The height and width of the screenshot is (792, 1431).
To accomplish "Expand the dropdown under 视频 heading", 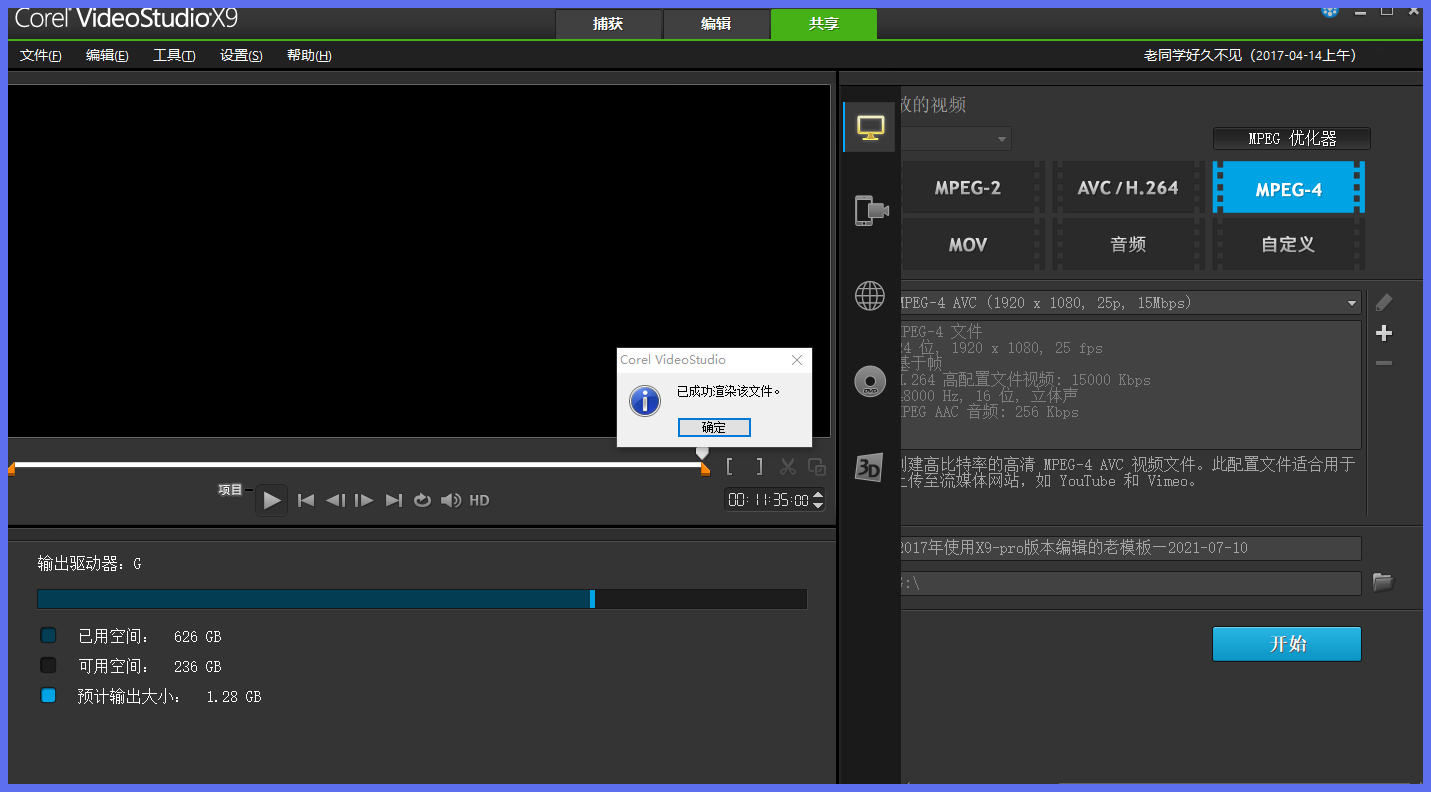I will [1002, 139].
